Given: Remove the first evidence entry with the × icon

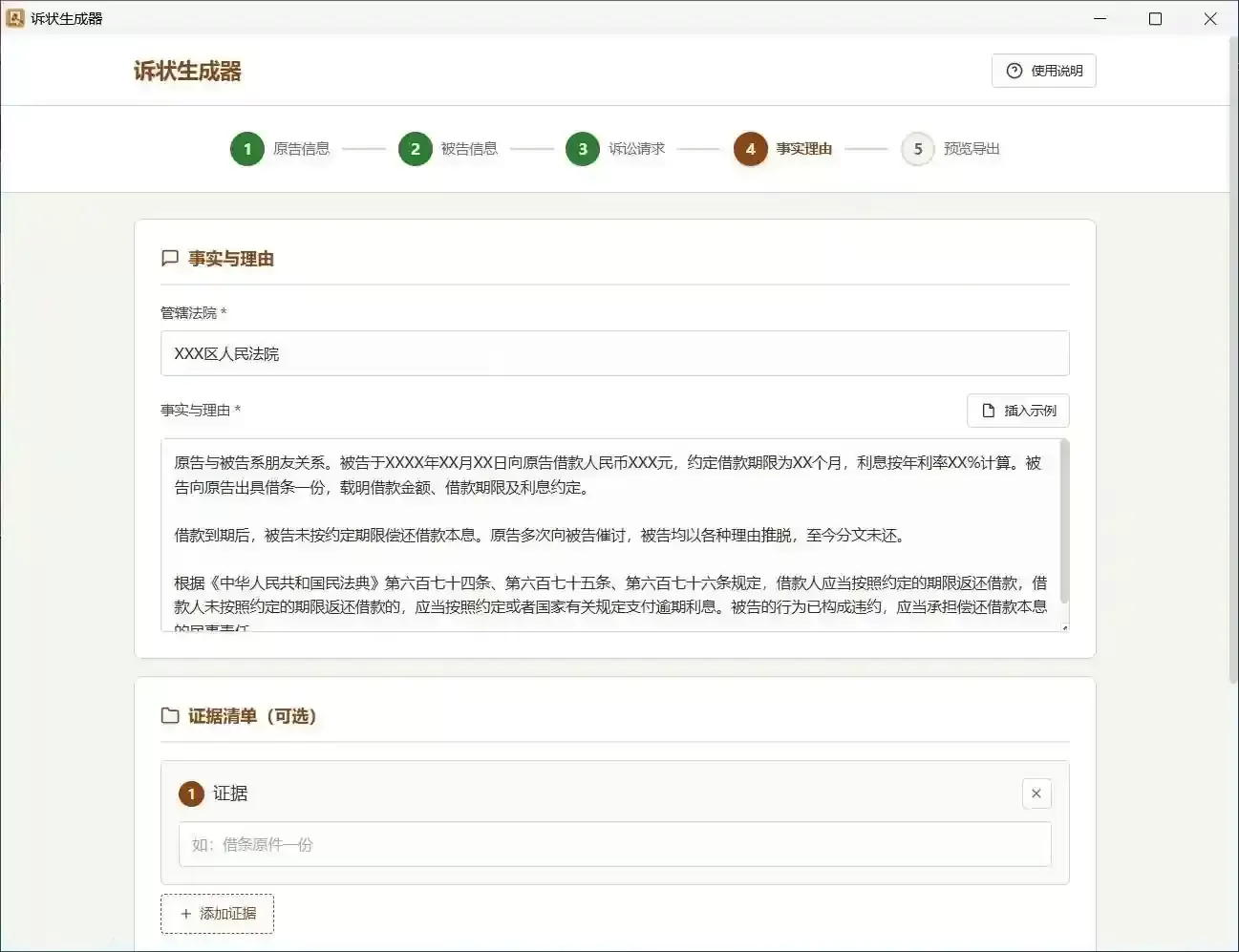Looking at the screenshot, I should point(1036,793).
